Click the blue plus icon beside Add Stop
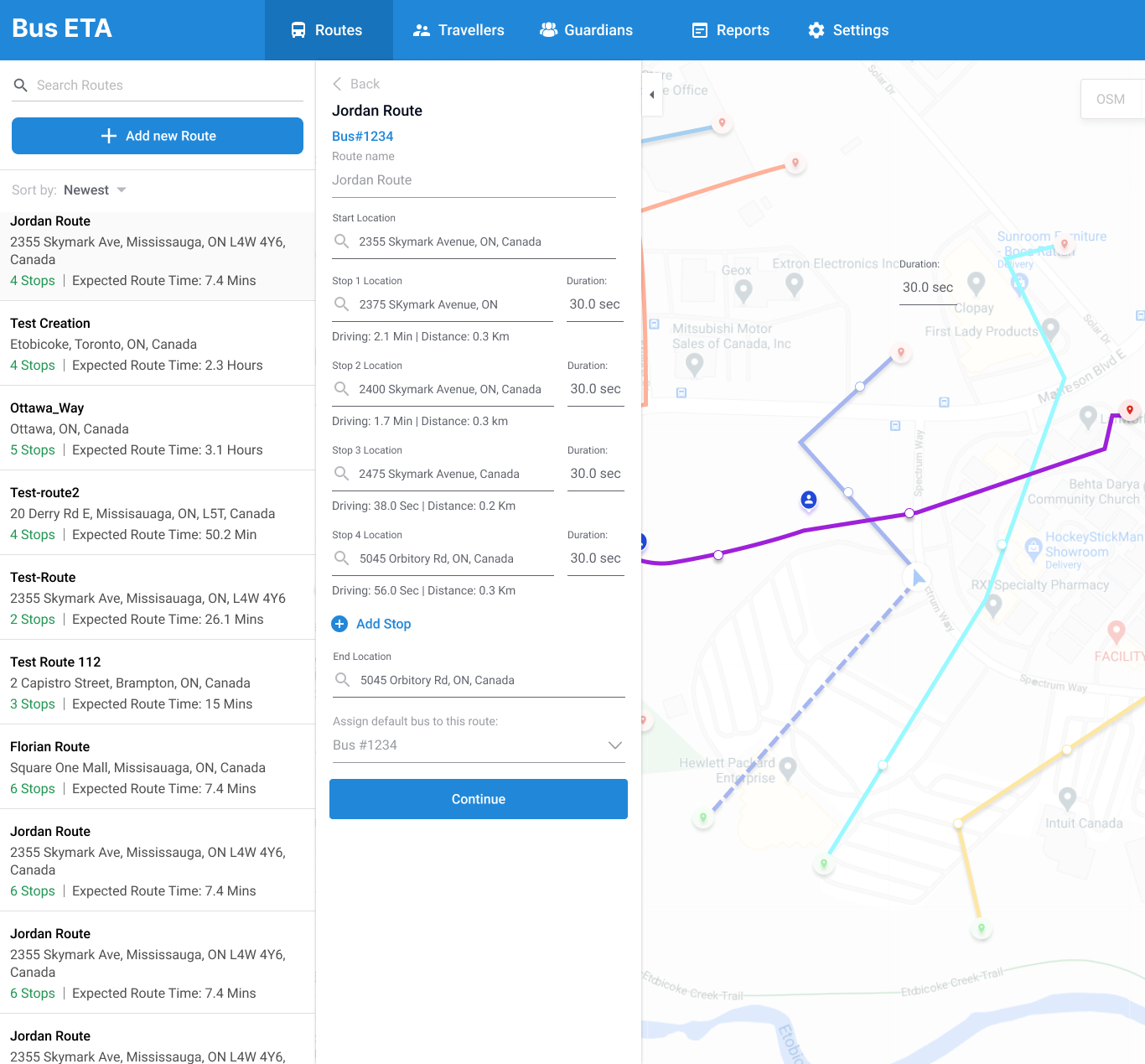Image resolution: width=1145 pixels, height=1064 pixels. click(x=339, y=624)
